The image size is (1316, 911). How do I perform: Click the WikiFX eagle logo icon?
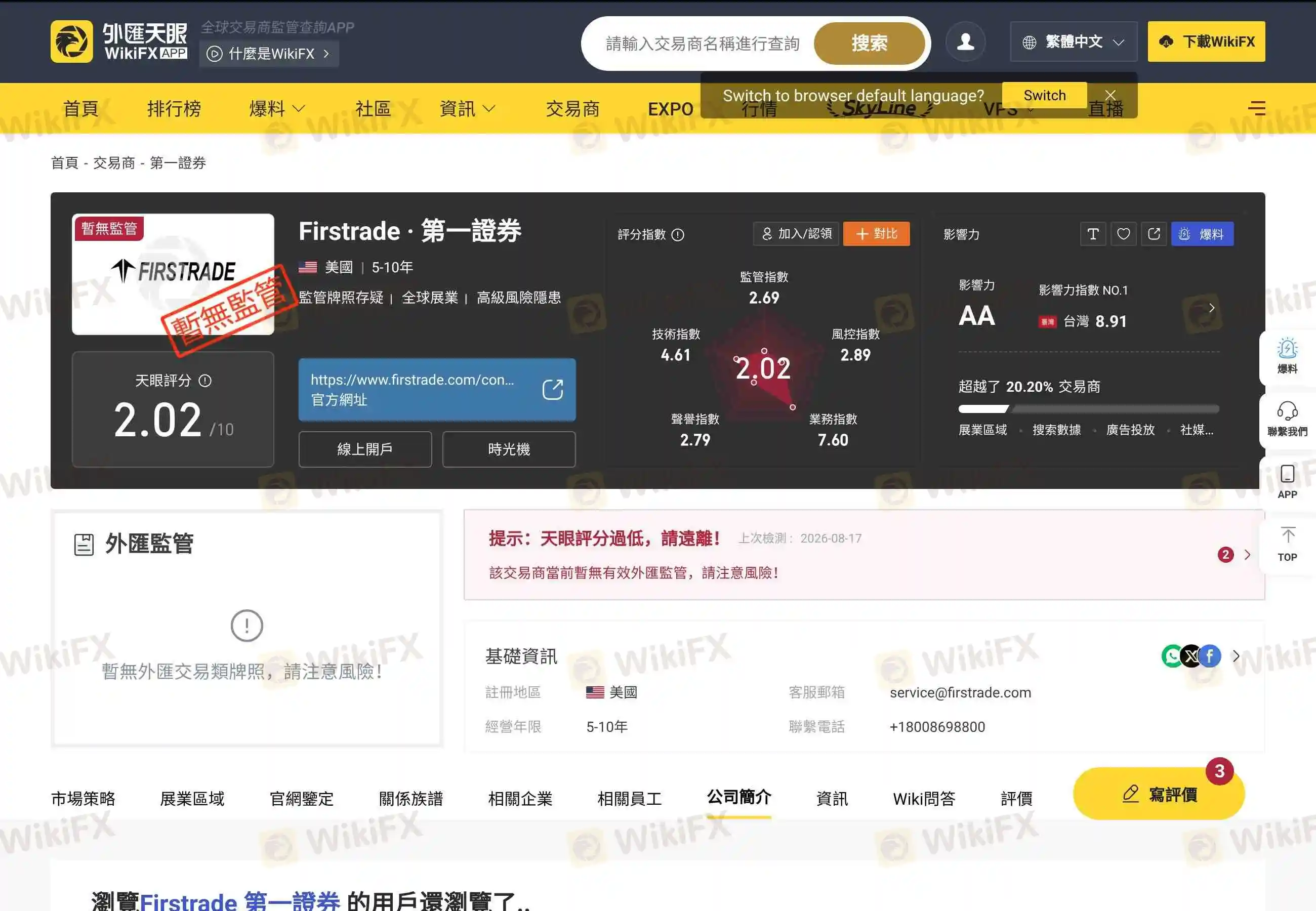coord(71,41)
